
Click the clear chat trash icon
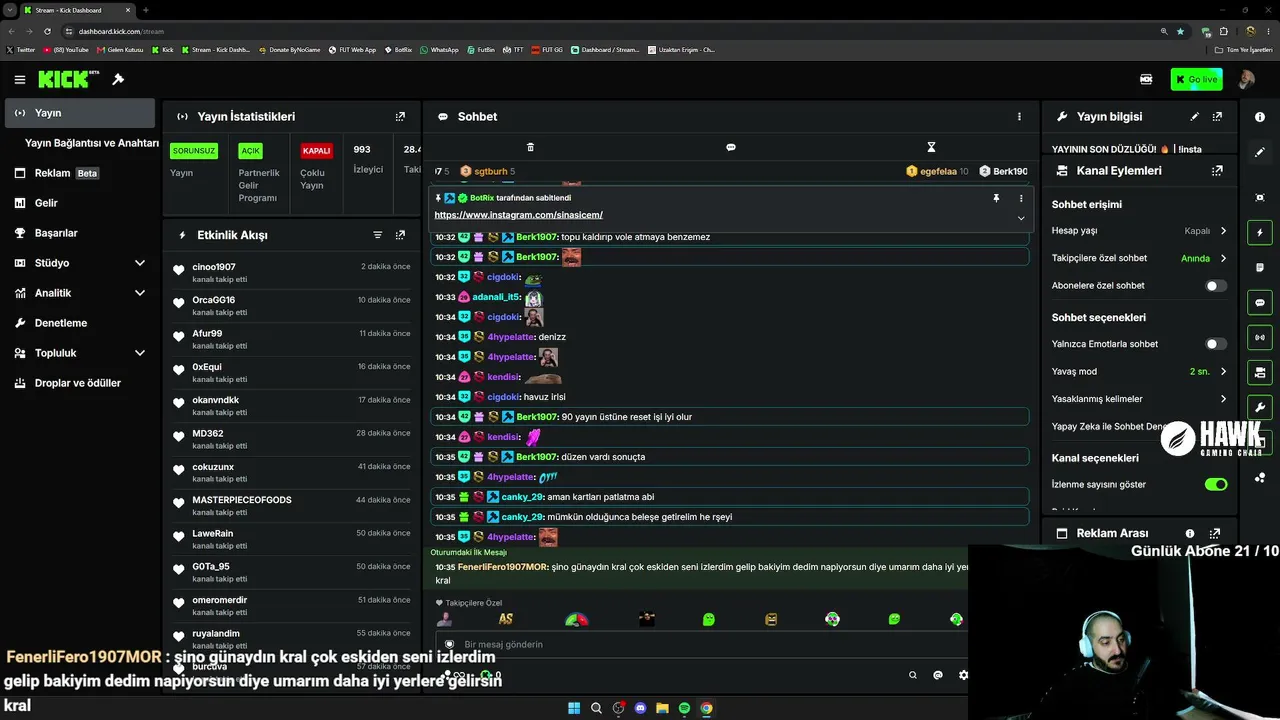[530, 147]
